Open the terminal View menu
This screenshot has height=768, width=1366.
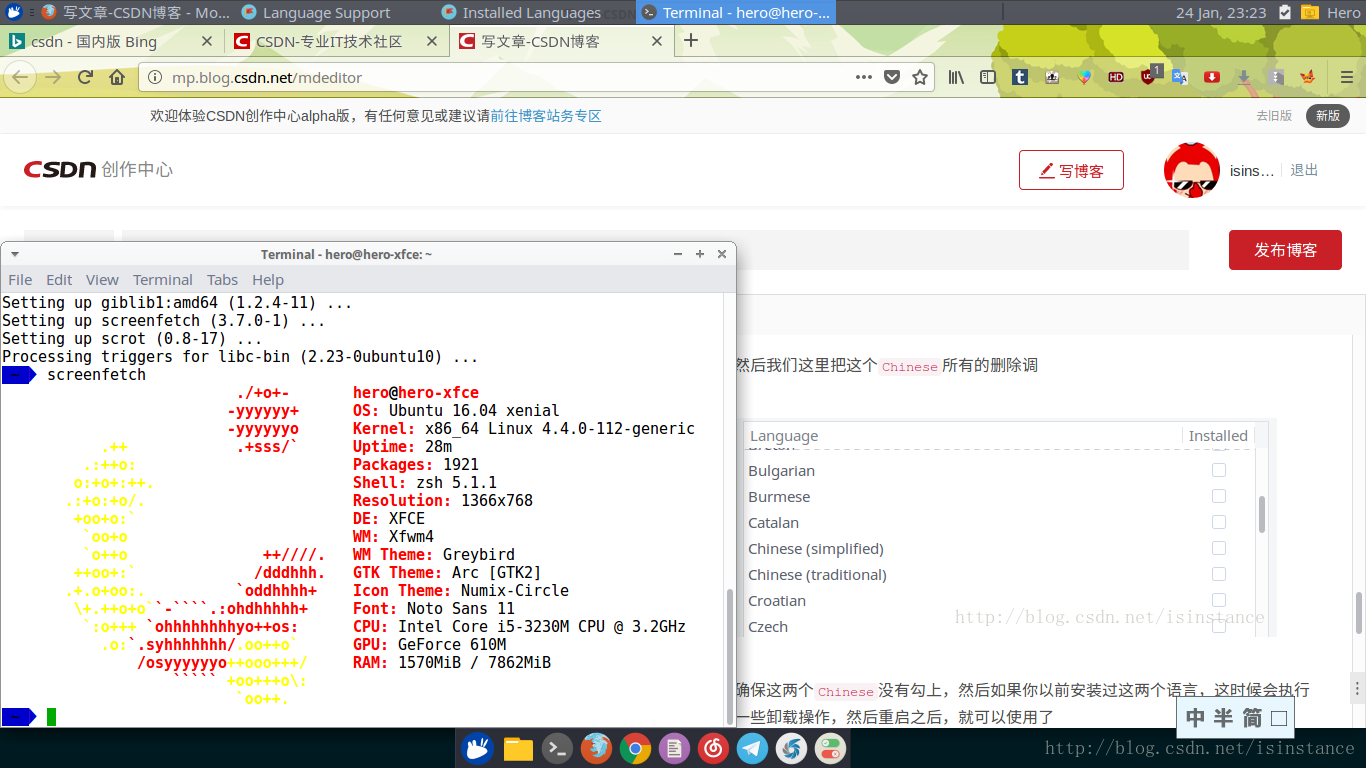(x=102, y=280)
